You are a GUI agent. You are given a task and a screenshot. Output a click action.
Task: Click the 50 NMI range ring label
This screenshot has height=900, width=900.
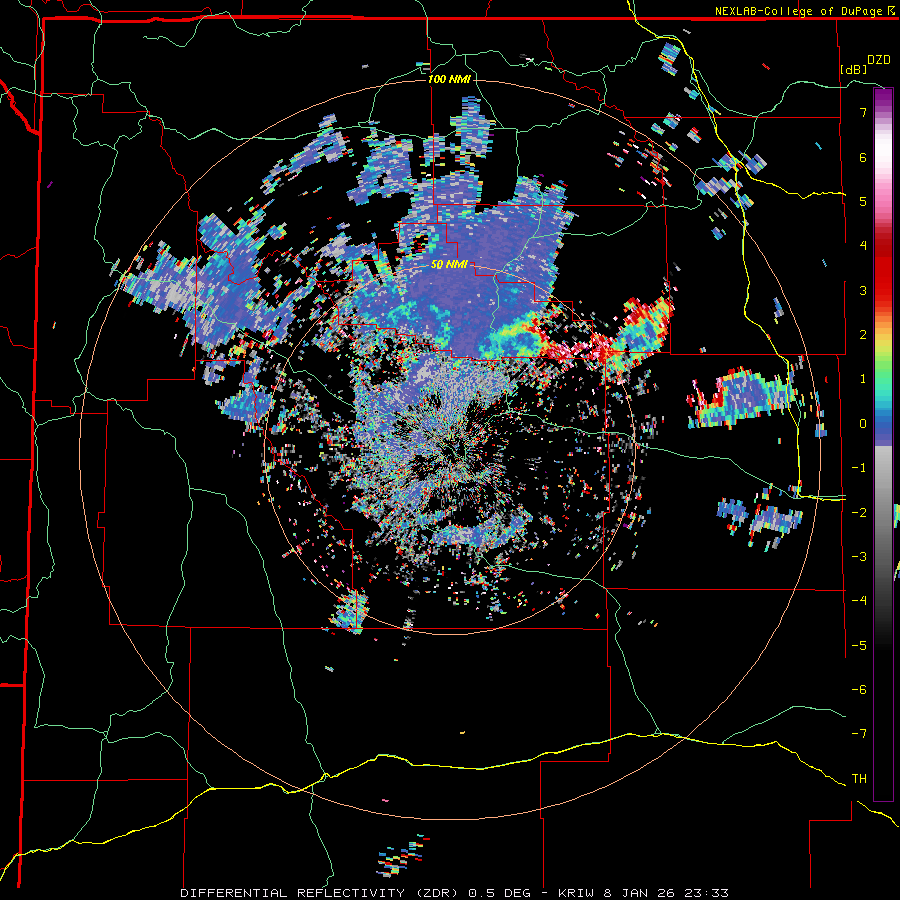click(x=449, y=265)
